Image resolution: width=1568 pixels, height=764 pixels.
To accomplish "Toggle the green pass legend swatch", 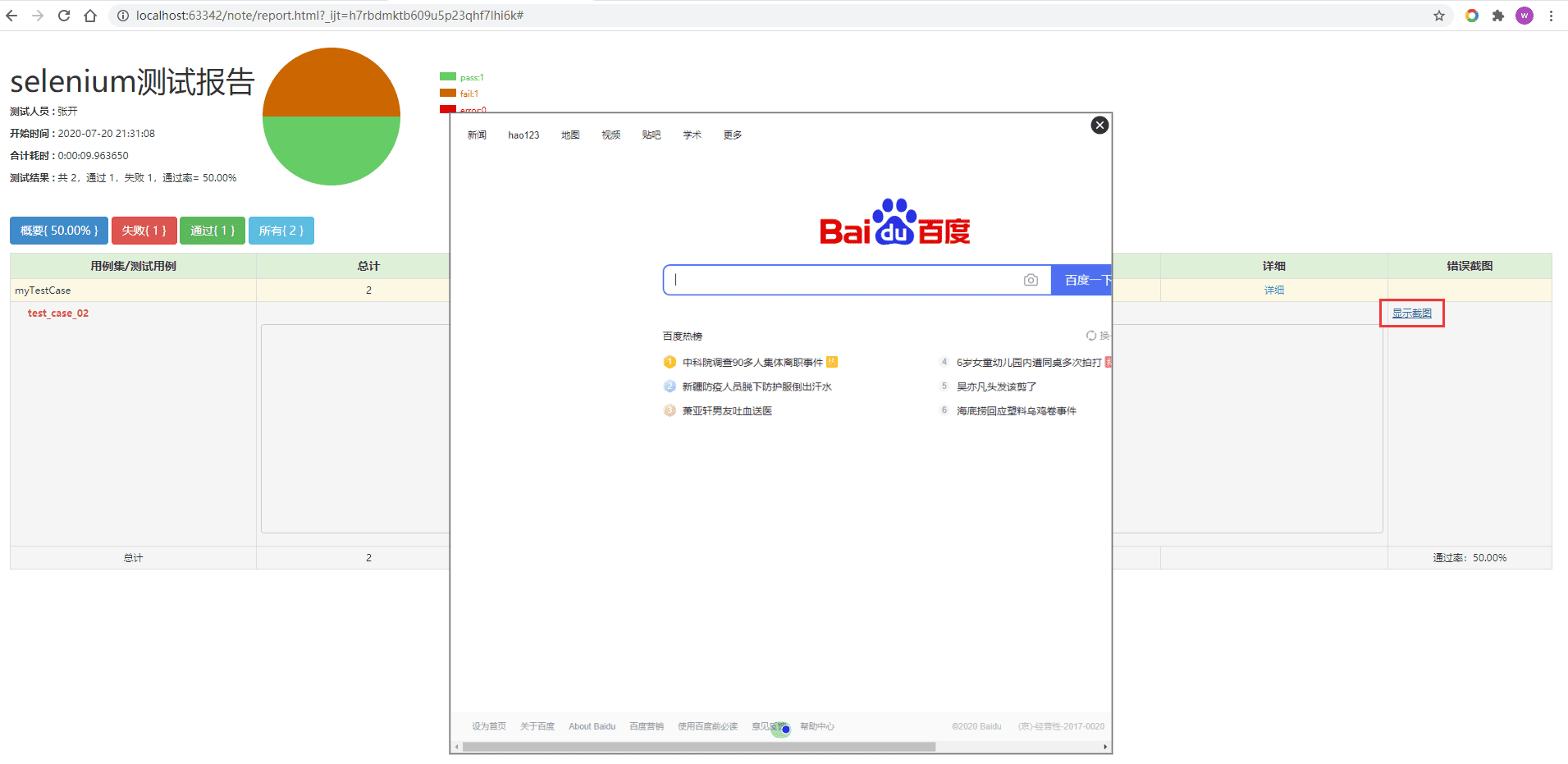I will coord(448,77).
